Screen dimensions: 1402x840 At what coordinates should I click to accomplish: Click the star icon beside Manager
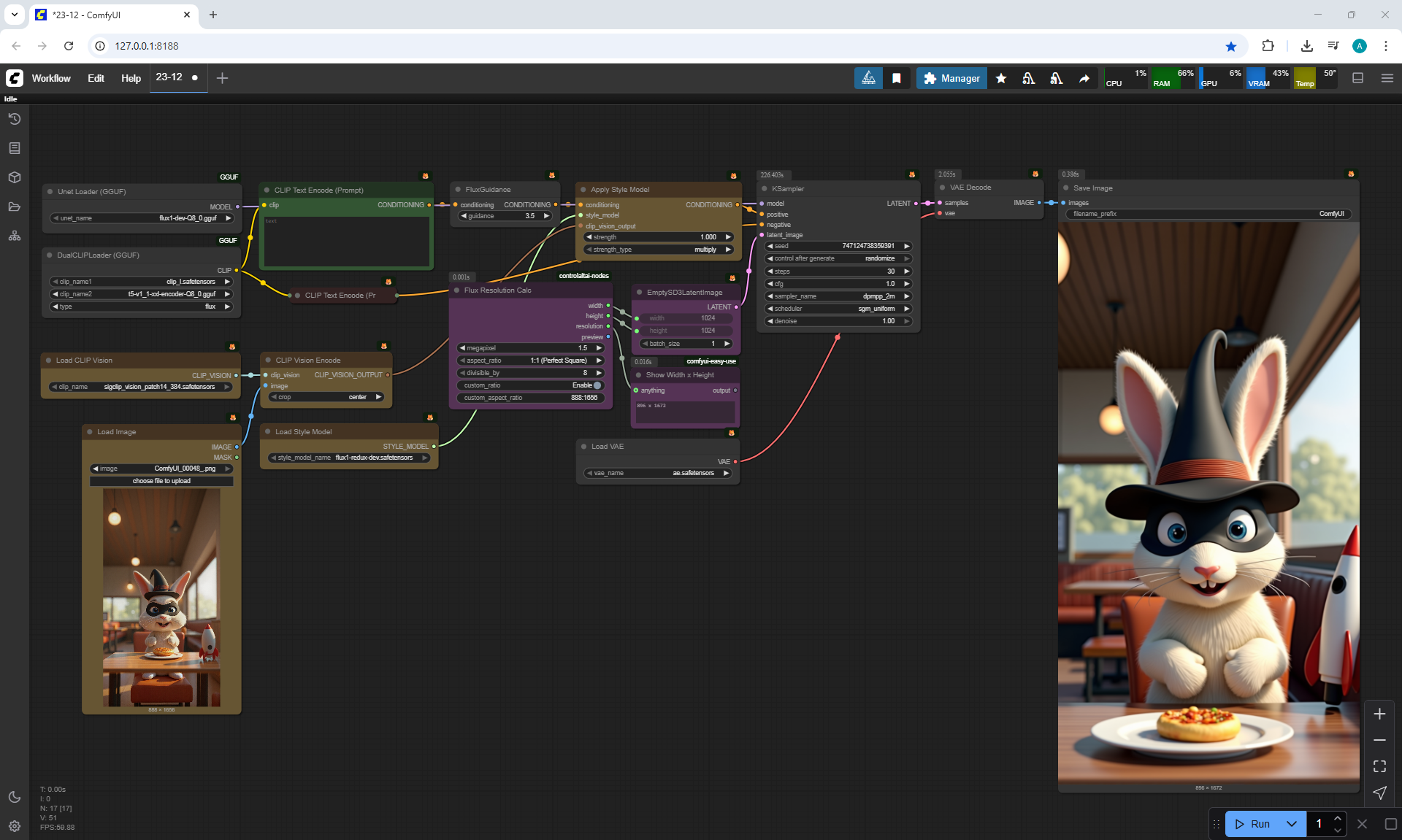tap(1001, 78)
